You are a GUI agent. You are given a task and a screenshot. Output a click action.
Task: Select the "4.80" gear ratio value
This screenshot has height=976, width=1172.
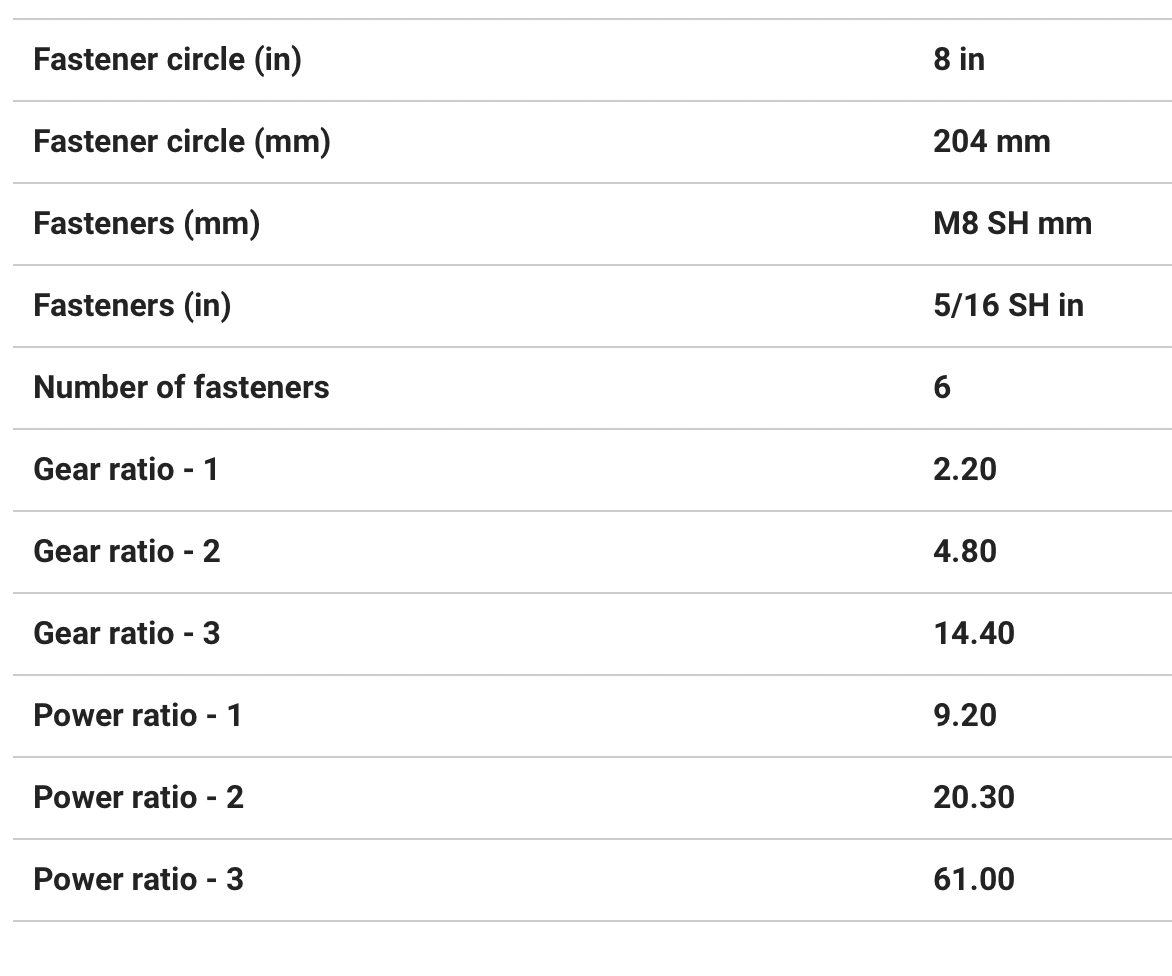[x=964, y=552]
